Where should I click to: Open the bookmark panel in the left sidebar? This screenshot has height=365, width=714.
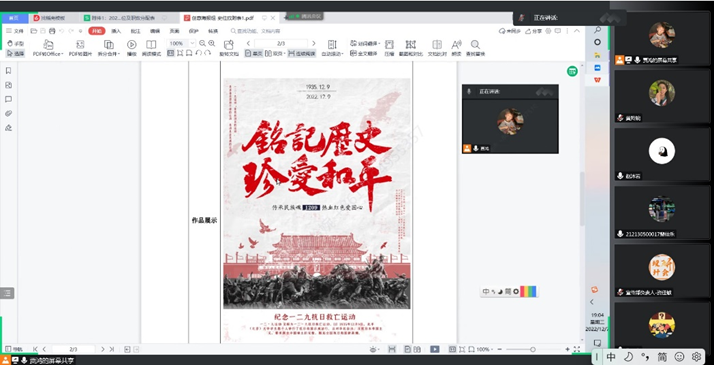[8, 71]
